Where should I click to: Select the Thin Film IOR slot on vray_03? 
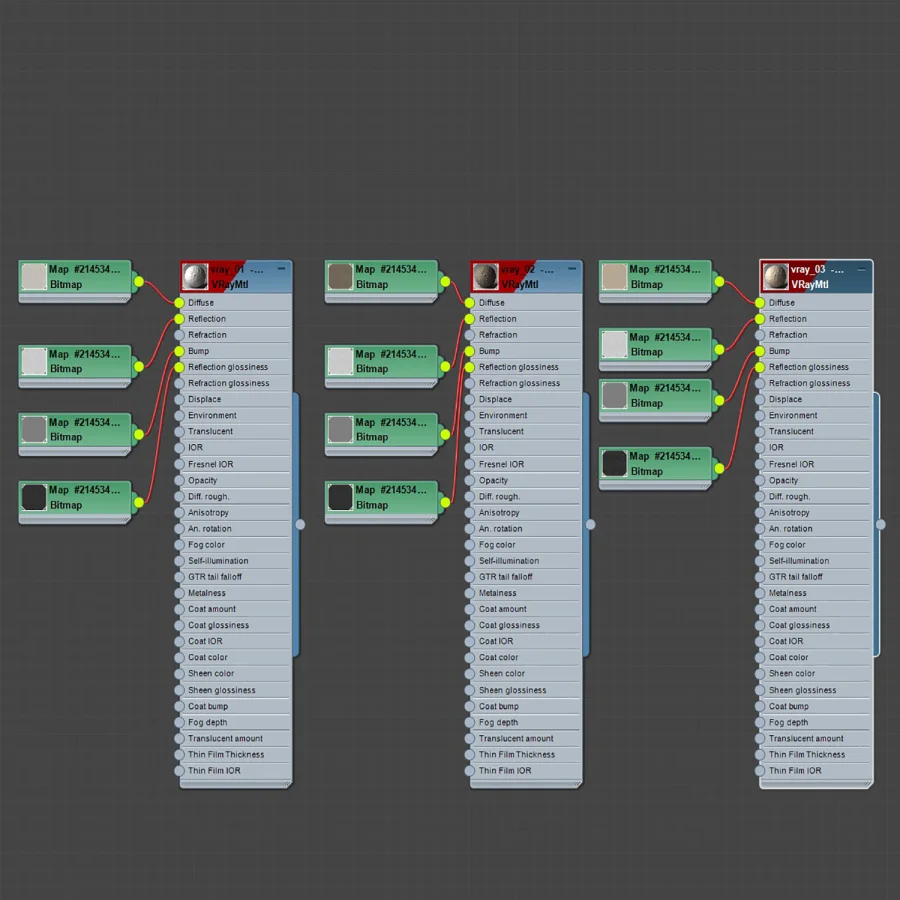click(816, 771)
